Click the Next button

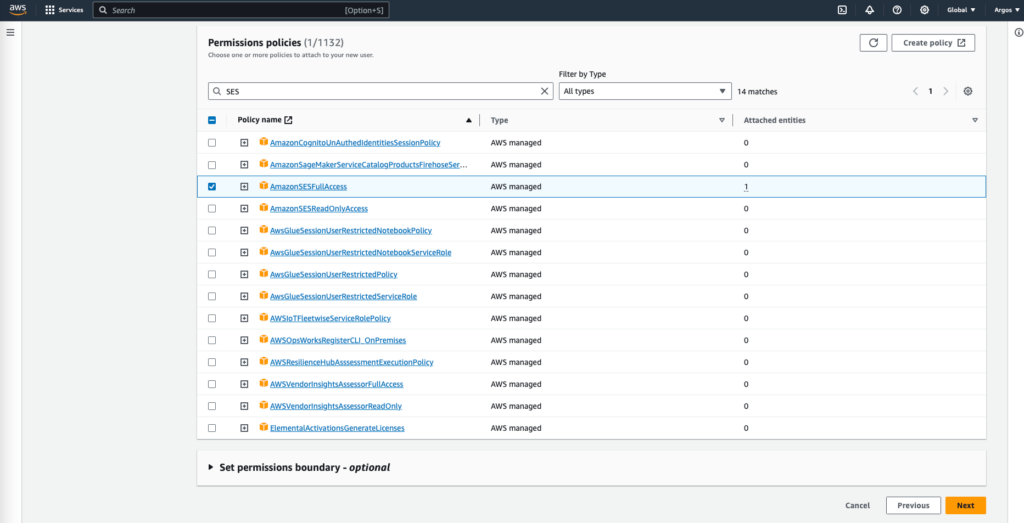pyautogui.click(x=965, y=505)
